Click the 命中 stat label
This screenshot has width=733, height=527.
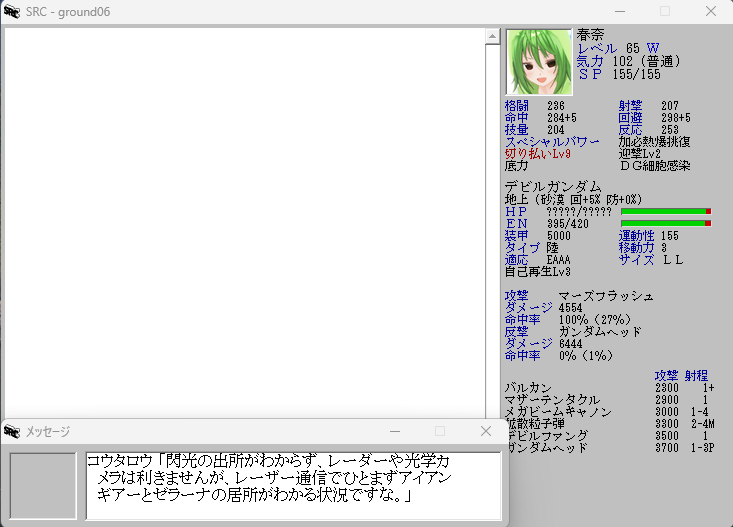pos(517,118)
